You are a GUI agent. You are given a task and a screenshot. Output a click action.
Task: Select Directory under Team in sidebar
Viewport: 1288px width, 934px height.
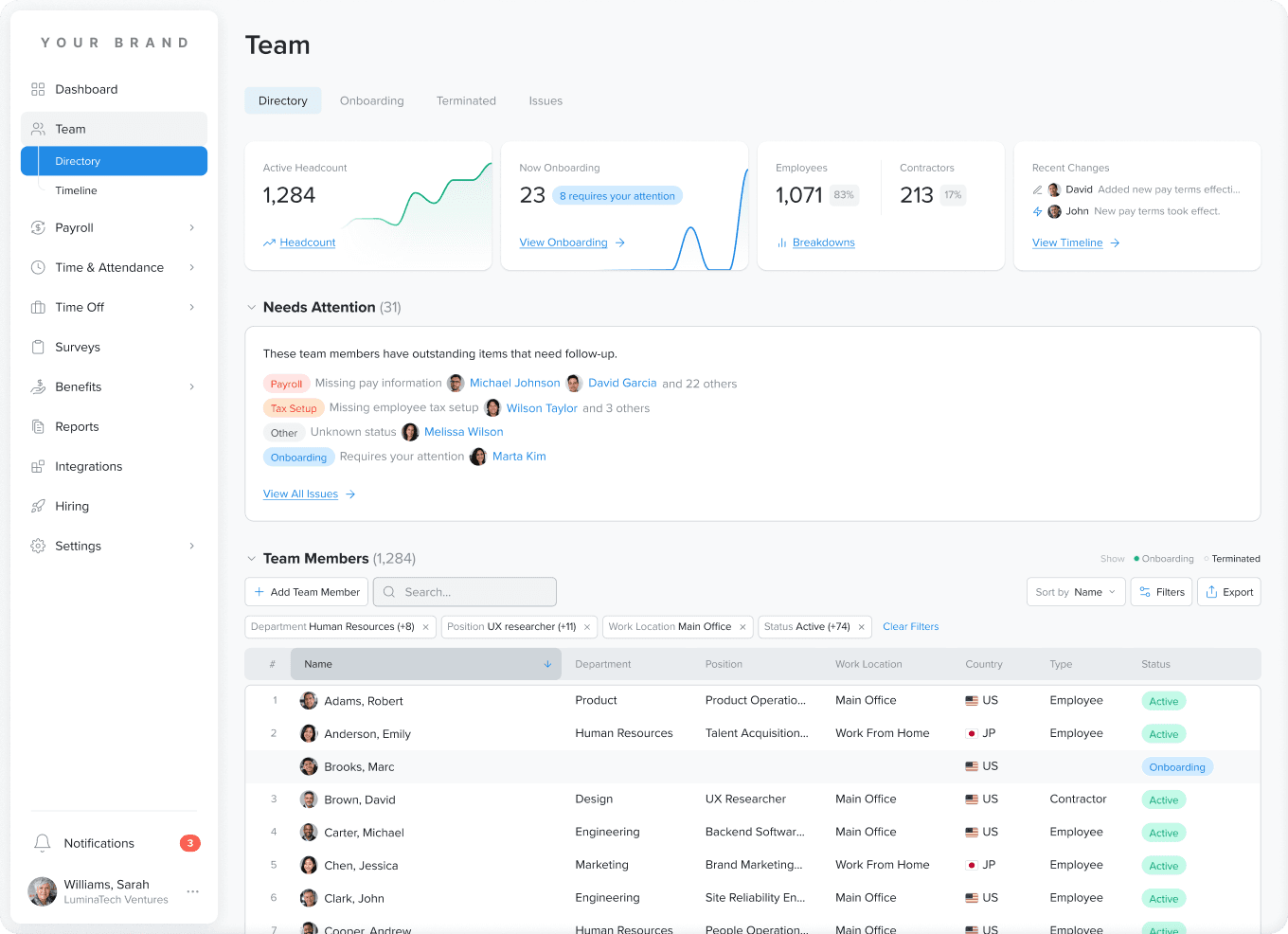coord(114,161)
